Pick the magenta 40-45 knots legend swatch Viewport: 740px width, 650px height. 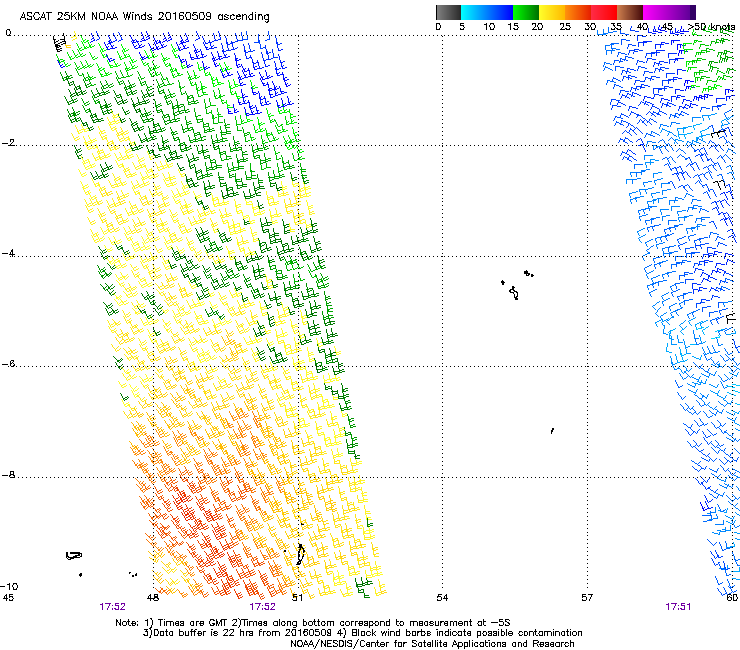[656, 12]
